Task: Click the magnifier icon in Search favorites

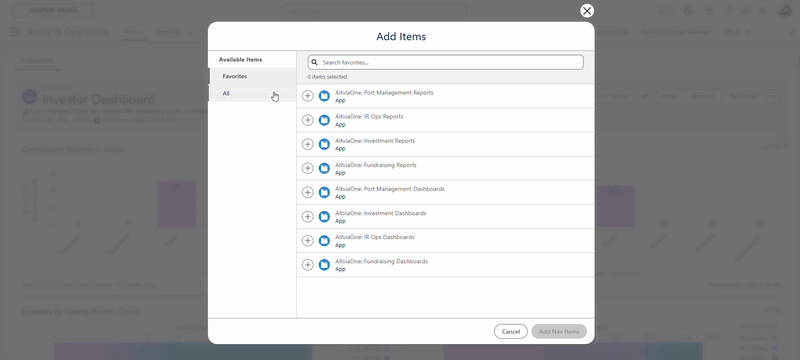Action: pos(315,62)
